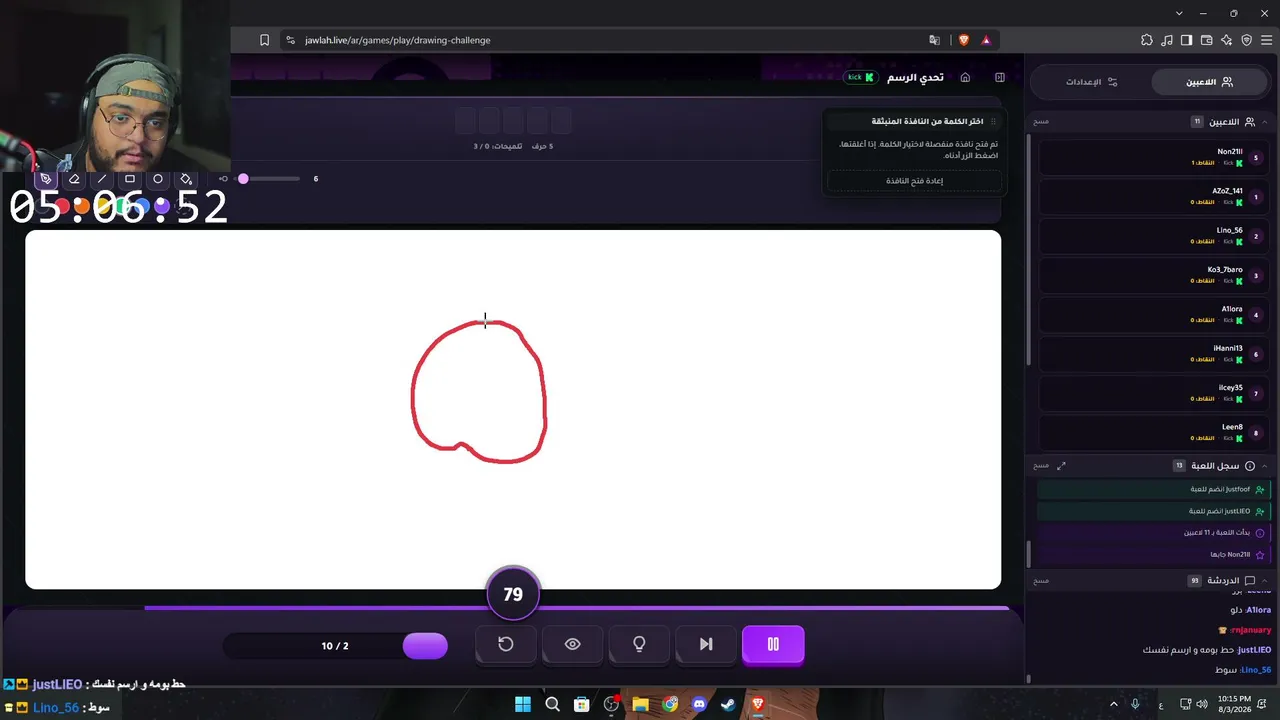1280x720 pixels.
Task: Open the browser hamburger main menu
Action: [x=1266, y=40]
